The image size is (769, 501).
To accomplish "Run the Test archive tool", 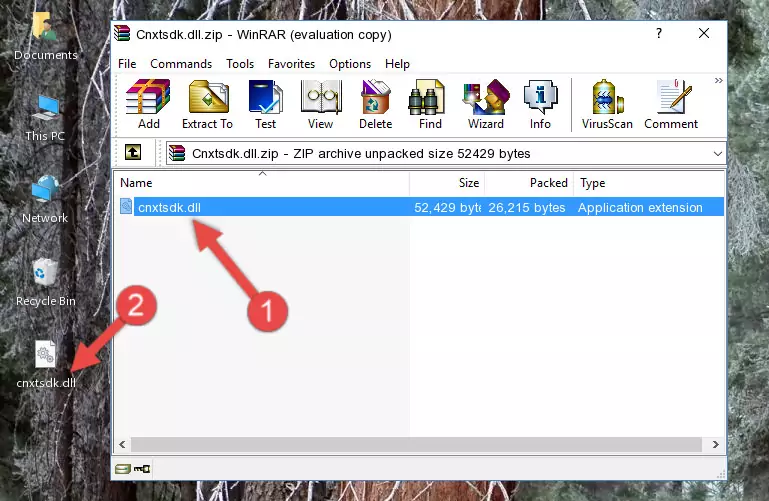I will click(265, 104).
